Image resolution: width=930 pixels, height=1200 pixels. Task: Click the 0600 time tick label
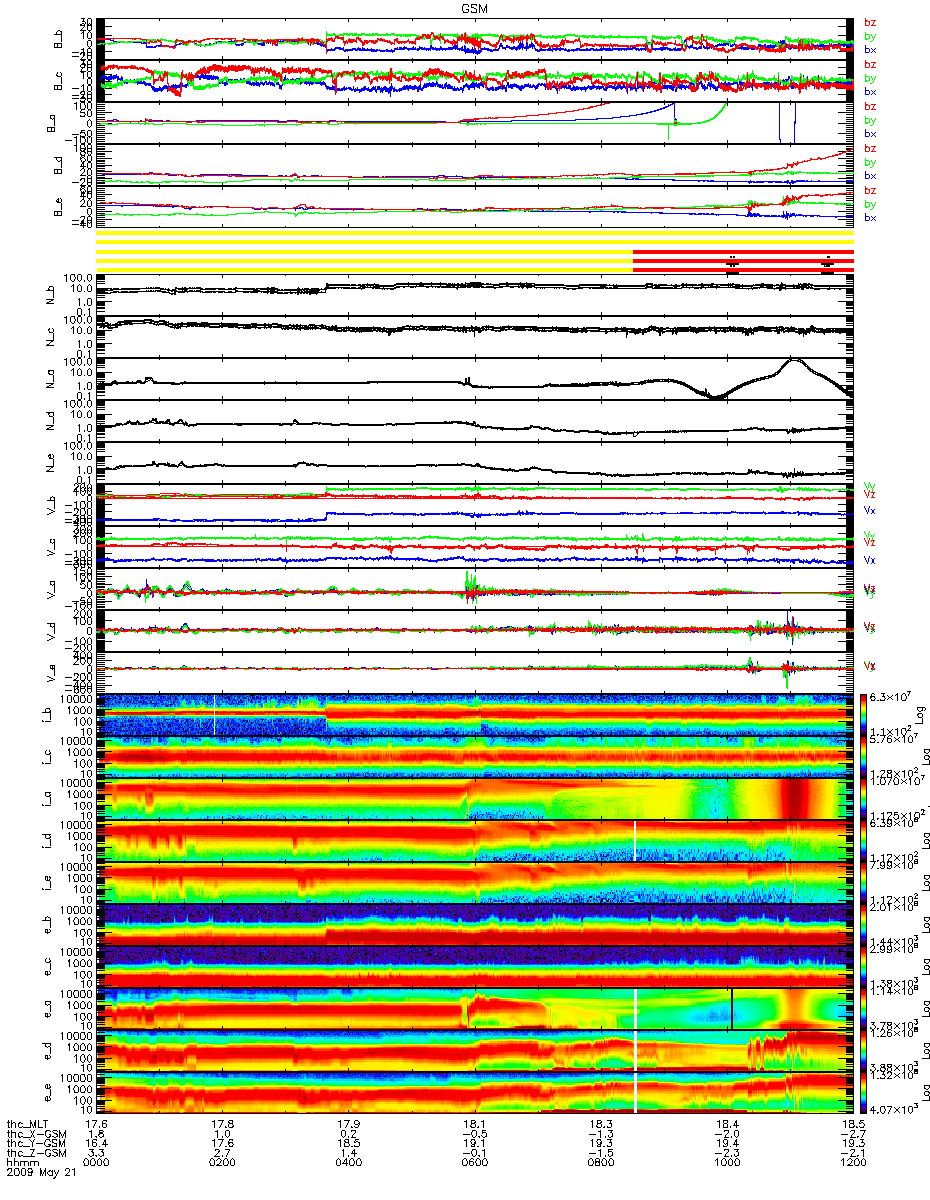(x=474, y=1164)
